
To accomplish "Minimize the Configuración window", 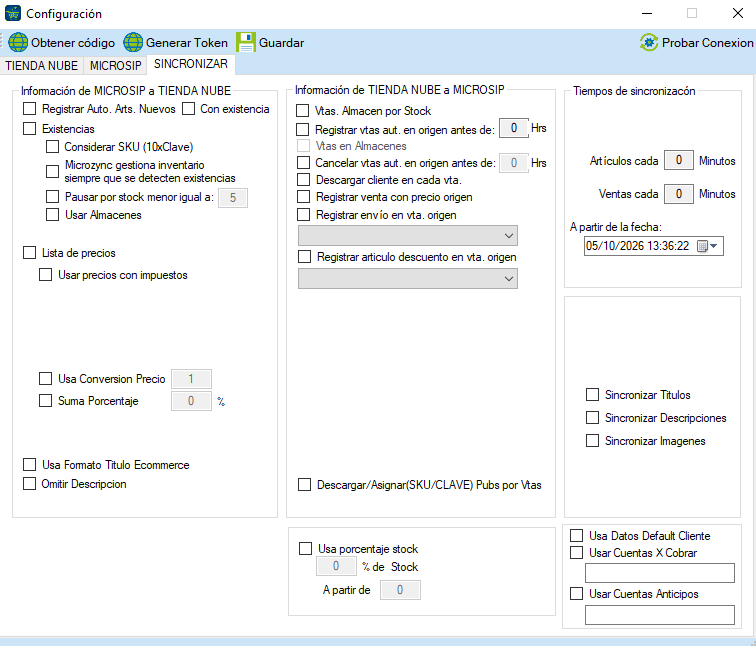I will pyautogui.click(x=647, y=13).
